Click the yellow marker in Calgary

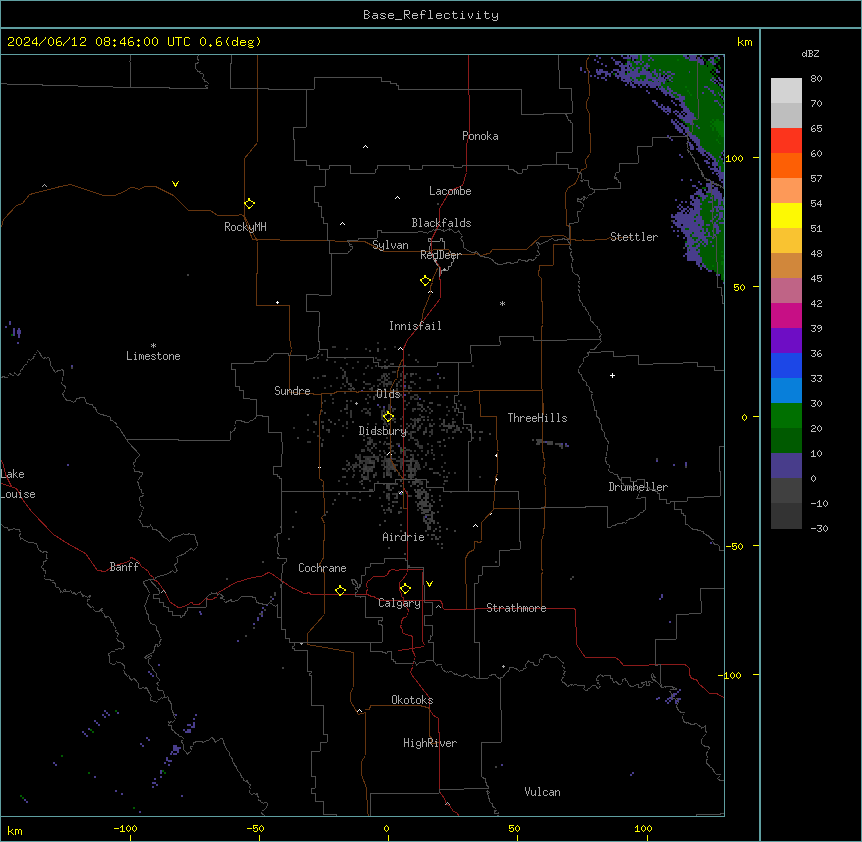(405, 589)
